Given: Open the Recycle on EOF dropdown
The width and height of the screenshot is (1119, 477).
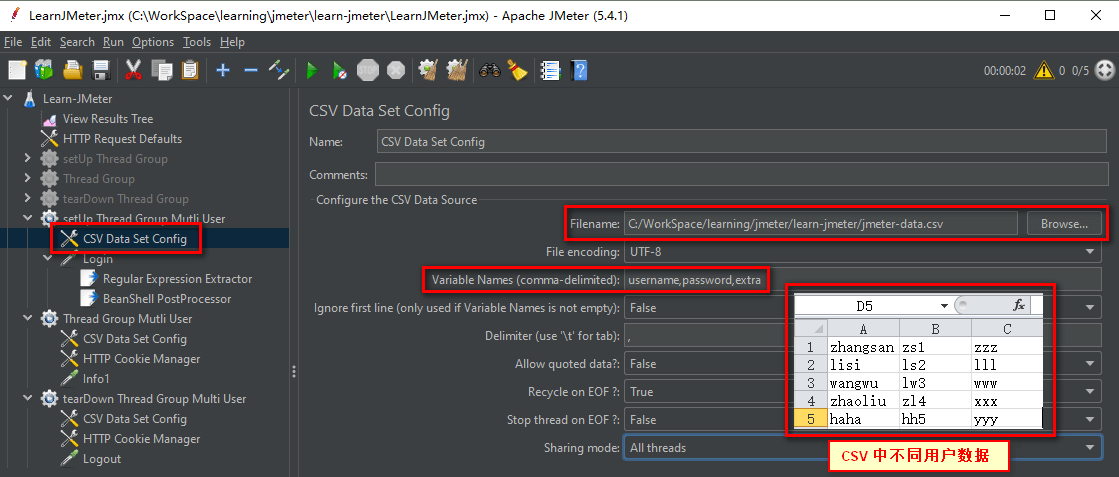Looking at the screenshot, I should 863,392.
